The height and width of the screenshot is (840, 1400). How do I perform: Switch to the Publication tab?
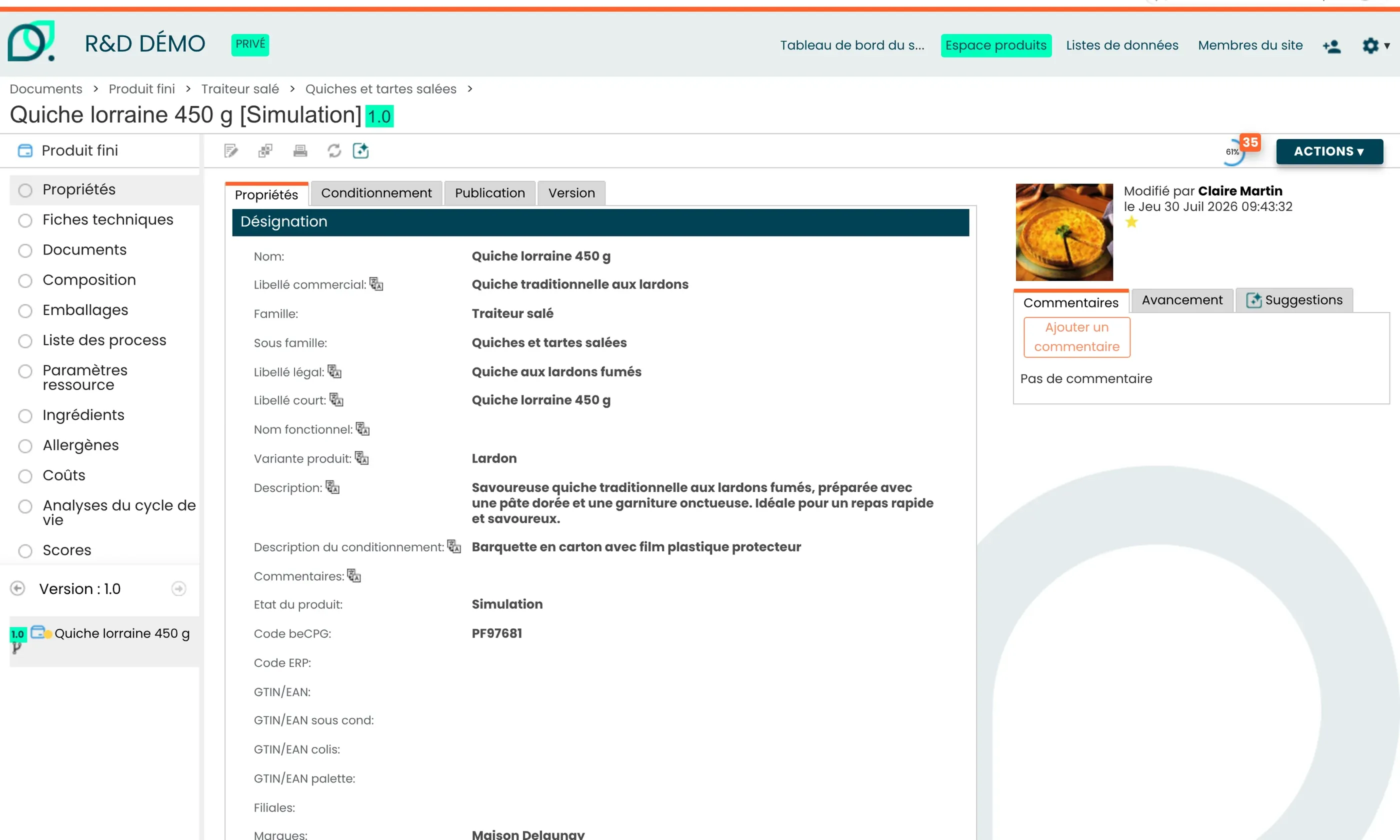(x=490, y=193)
